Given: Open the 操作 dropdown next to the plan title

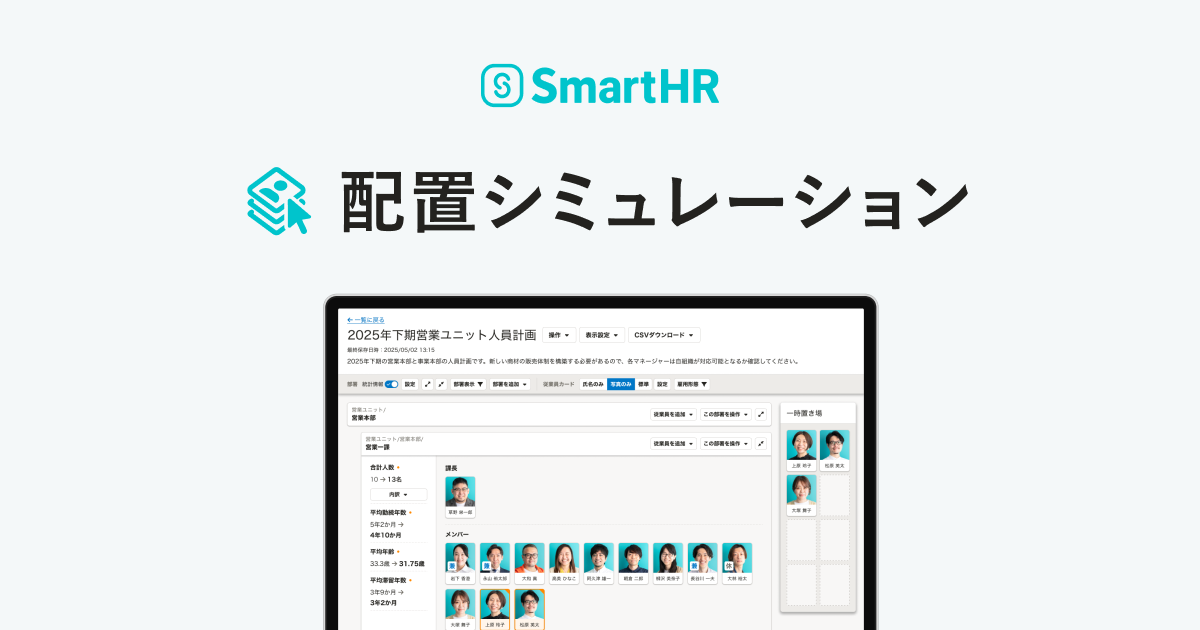Looking at the screenshot, I should click(x=559, y=335).
